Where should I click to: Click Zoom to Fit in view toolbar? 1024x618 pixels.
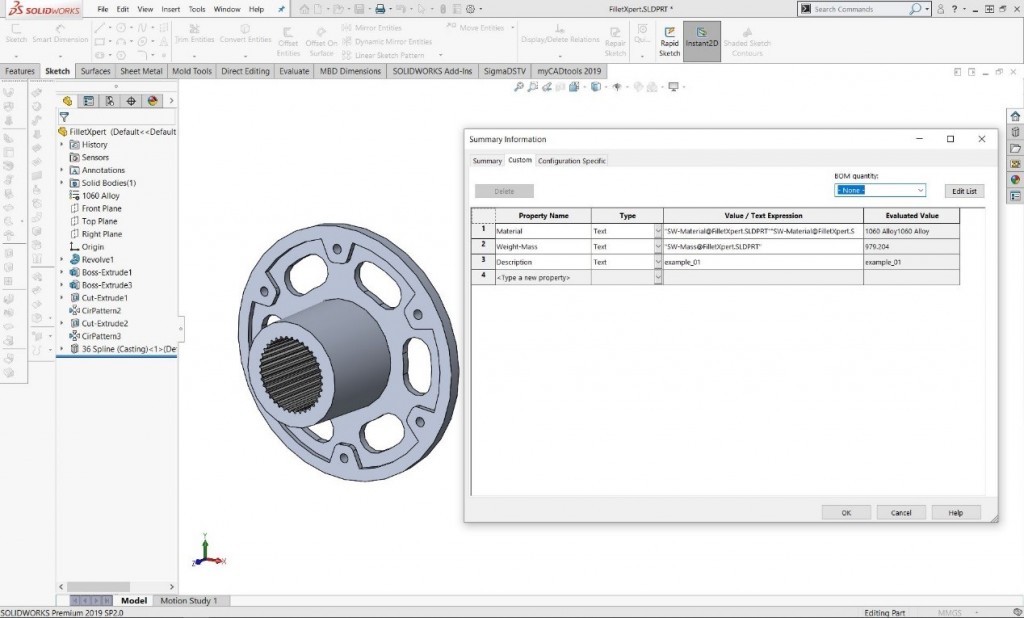tap(519, 86)
